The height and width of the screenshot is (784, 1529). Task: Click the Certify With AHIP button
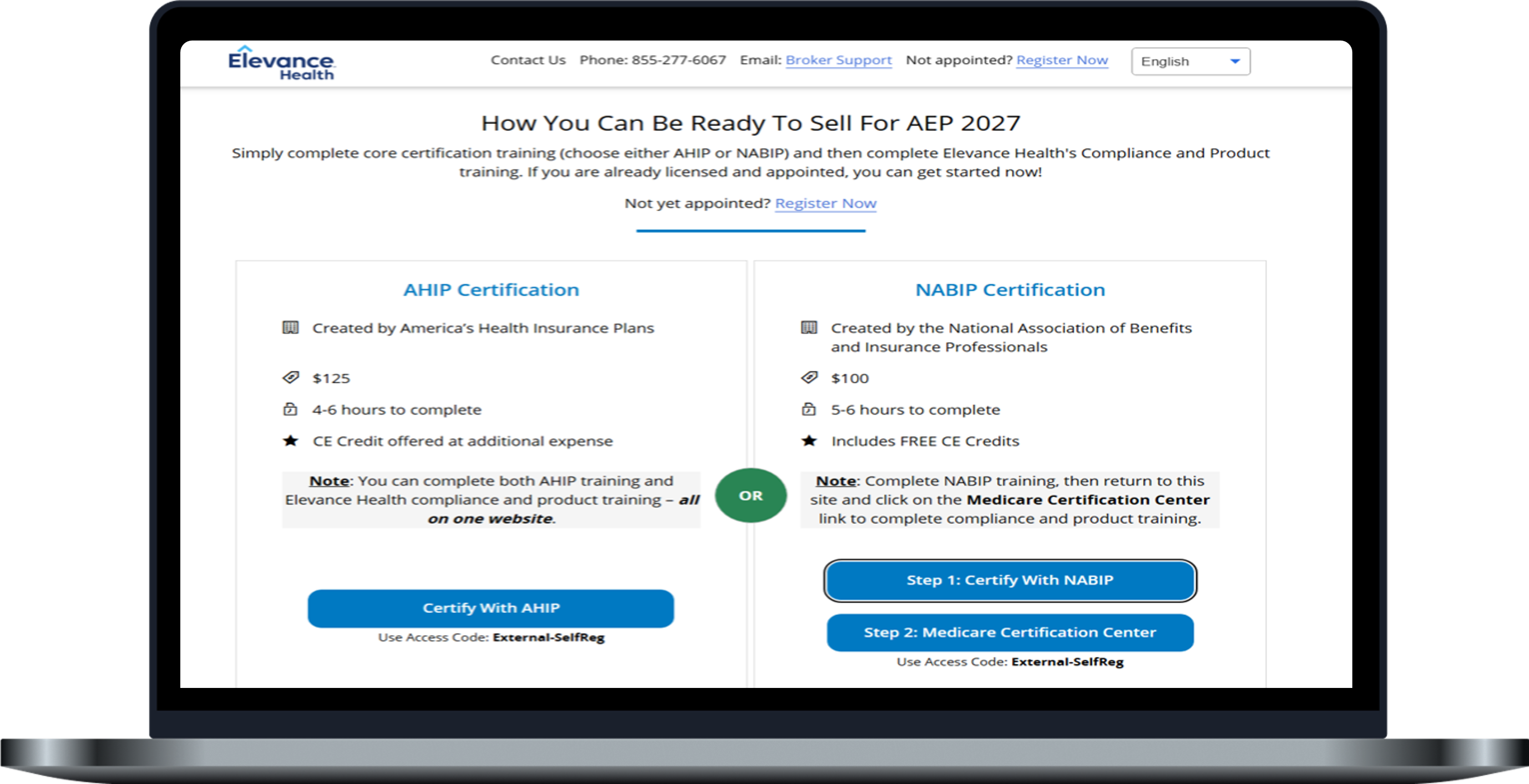491,608
